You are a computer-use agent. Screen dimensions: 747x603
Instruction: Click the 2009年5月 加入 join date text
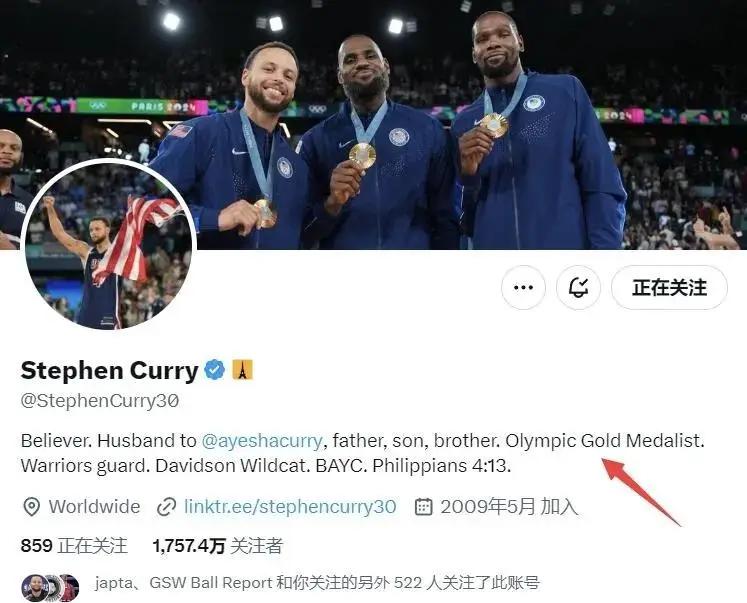coord(509,506)
